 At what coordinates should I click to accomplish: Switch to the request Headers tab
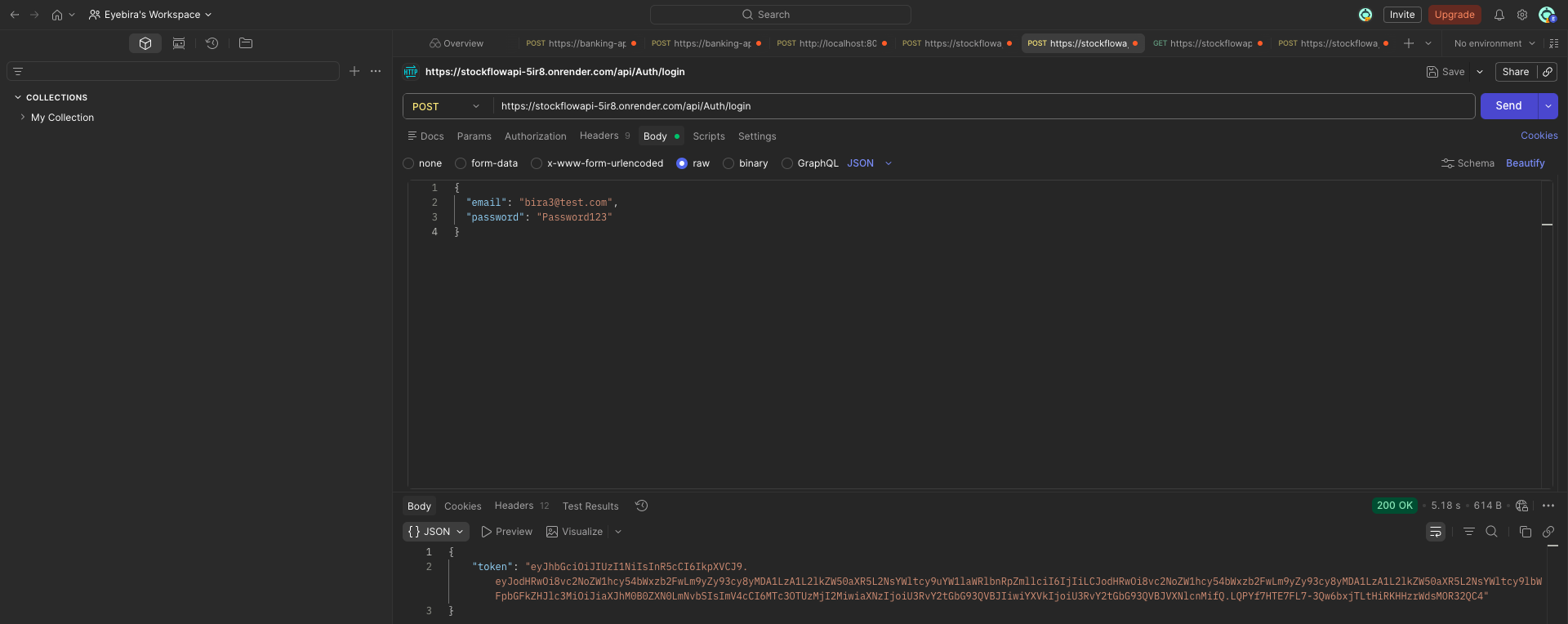click(604, 136)
